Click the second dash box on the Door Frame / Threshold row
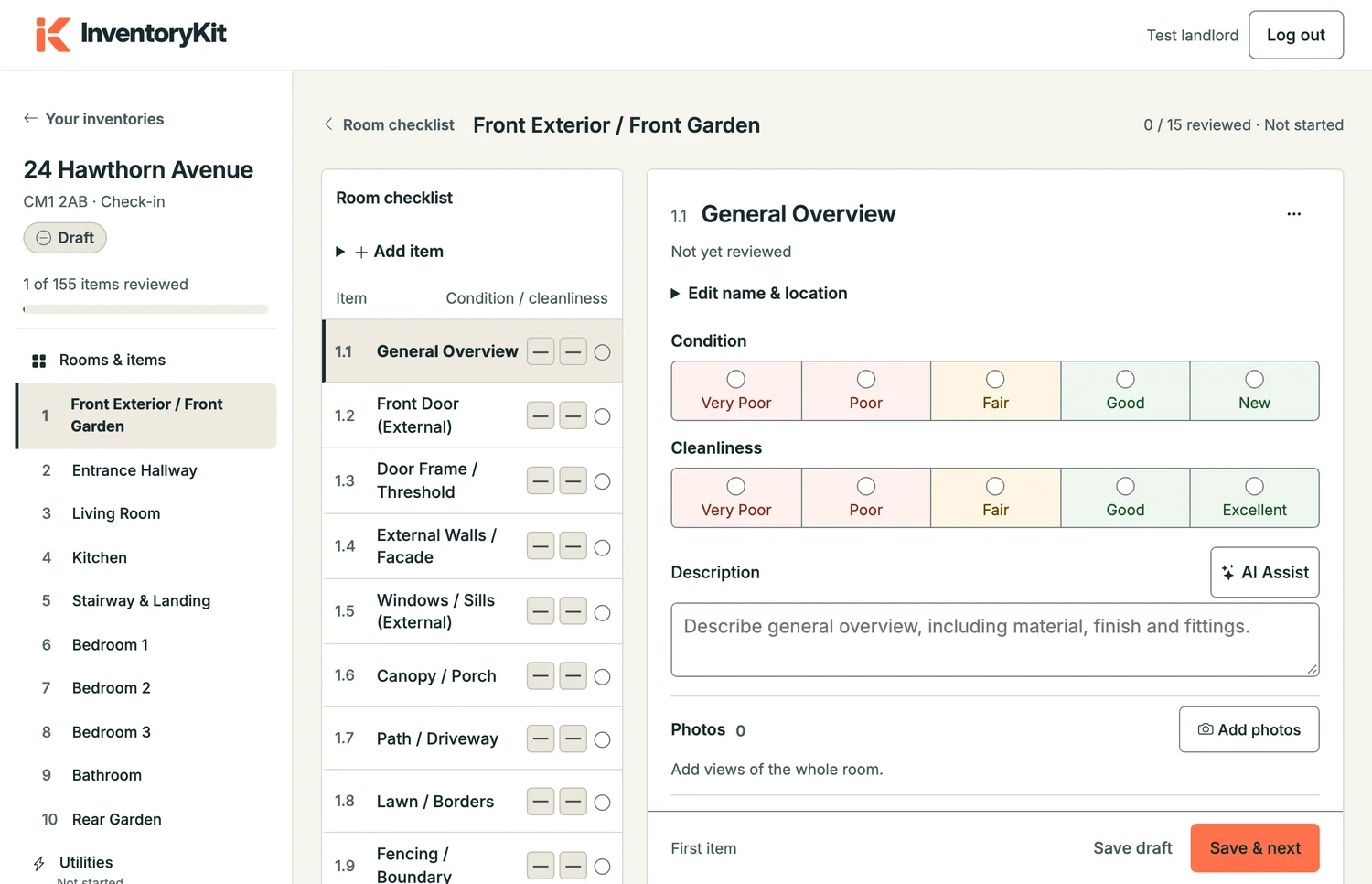Image resolution: width=1372 pixels, height=884 pixels. click(573, 481)
